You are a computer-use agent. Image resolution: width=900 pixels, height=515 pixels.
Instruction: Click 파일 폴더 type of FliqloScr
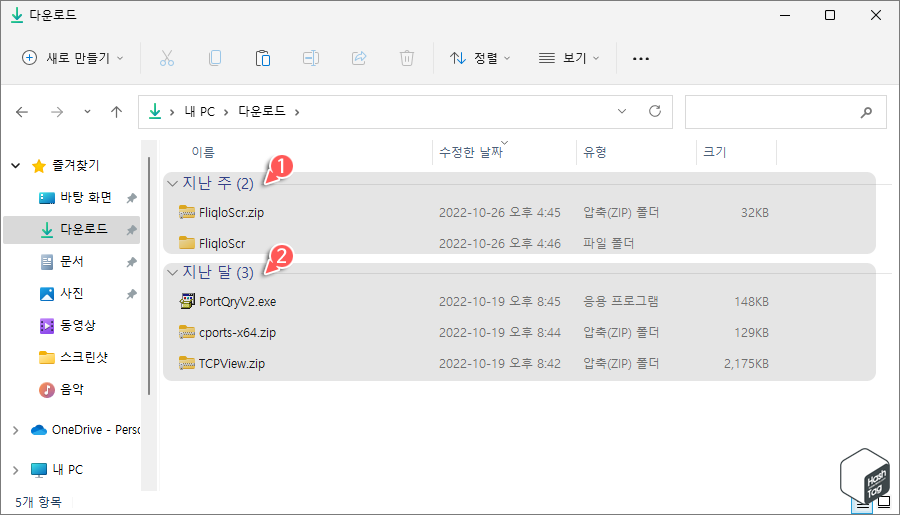click(x=608, y=243)
